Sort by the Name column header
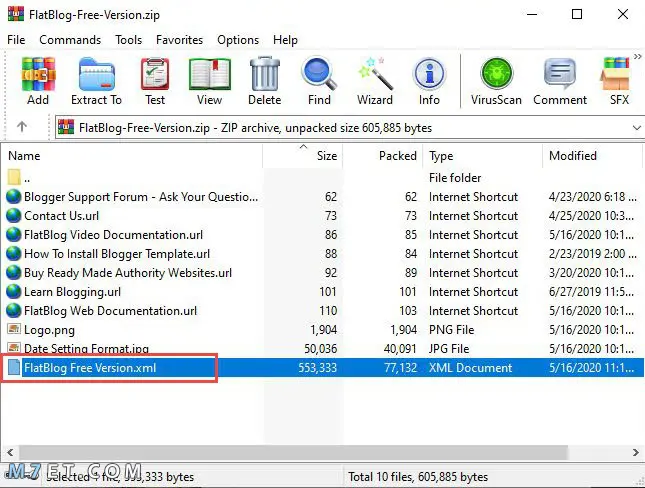Screen dimensions: 645x488 (x=132, y=156)
